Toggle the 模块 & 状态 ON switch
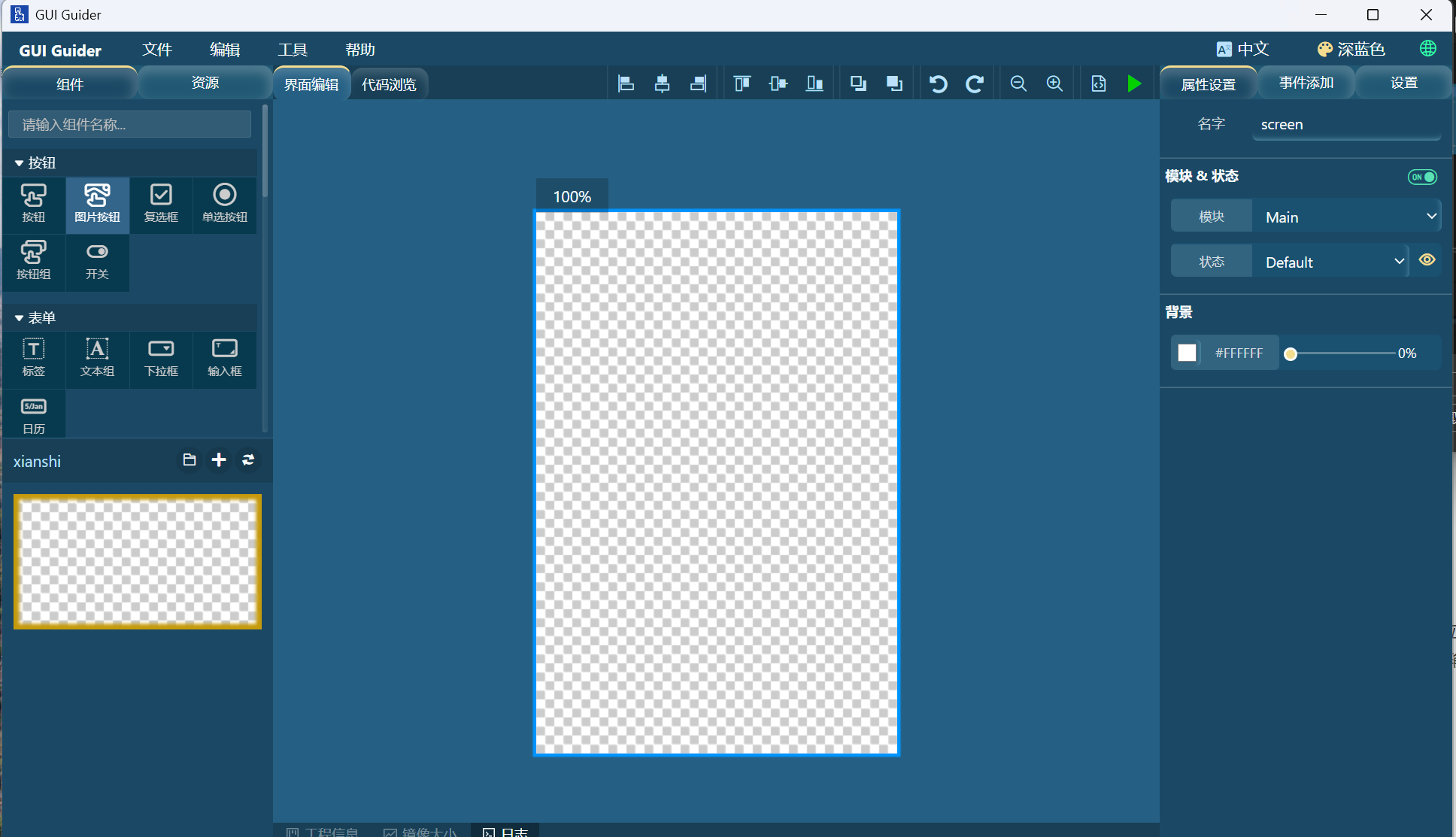Viewport: 1456px width, 837px height. pos(1422,177)
